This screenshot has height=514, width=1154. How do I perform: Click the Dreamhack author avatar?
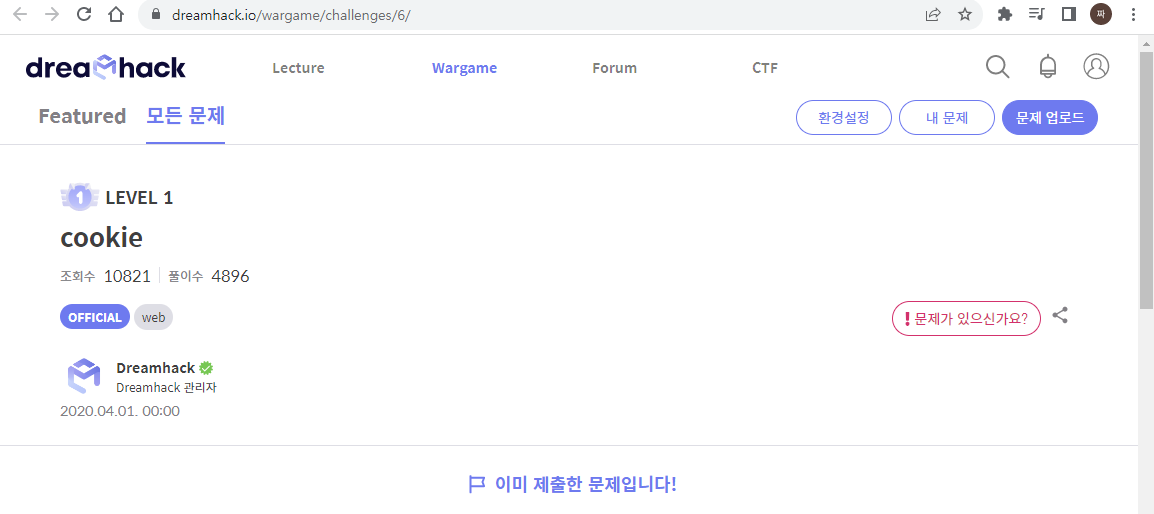click(83, 376)
